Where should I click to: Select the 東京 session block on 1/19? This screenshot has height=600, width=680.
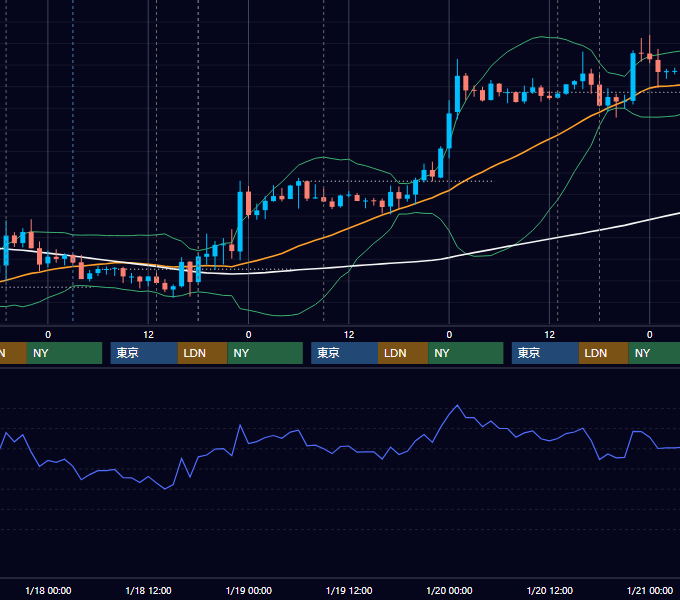(344, 353)
